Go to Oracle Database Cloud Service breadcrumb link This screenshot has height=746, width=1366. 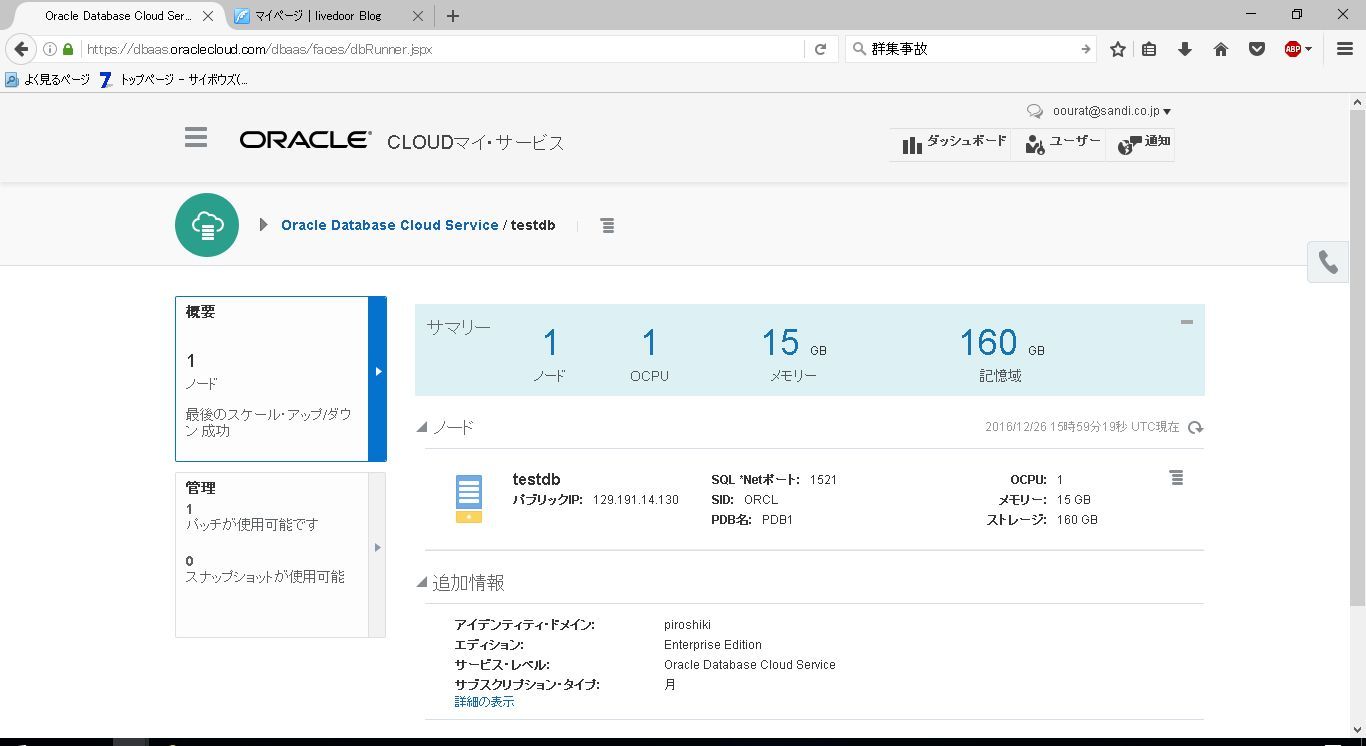[x=390, y=225]
